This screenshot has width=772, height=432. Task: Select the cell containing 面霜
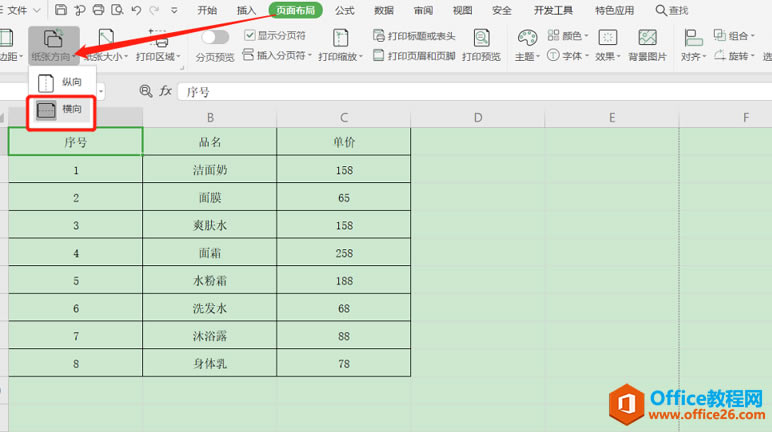coord(210,253)
